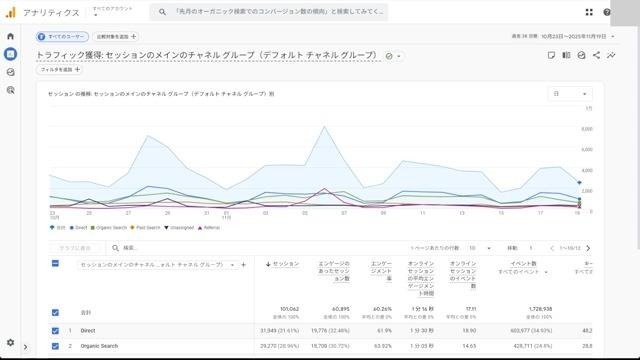This screenshot has height=360, width=640.
Task: Open the customize report icon
Action: (x=581, y=55)
